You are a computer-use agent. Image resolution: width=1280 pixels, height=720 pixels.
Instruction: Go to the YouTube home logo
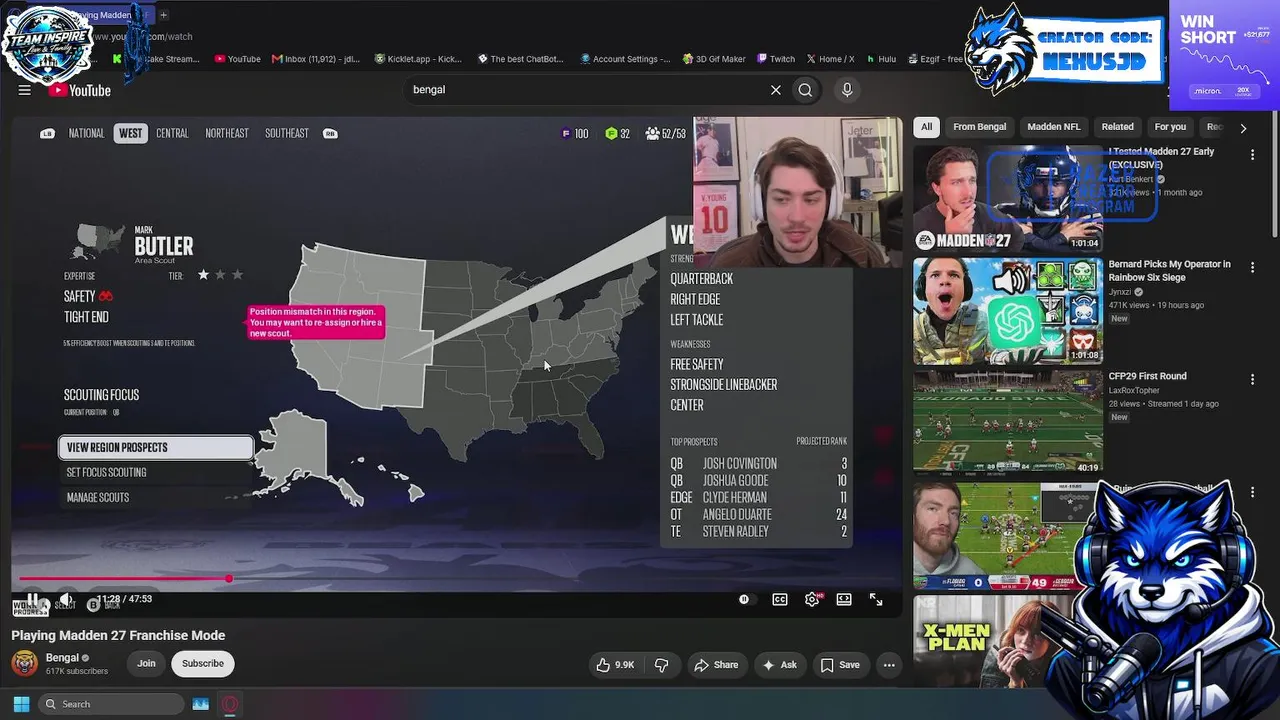click(79, 90)
